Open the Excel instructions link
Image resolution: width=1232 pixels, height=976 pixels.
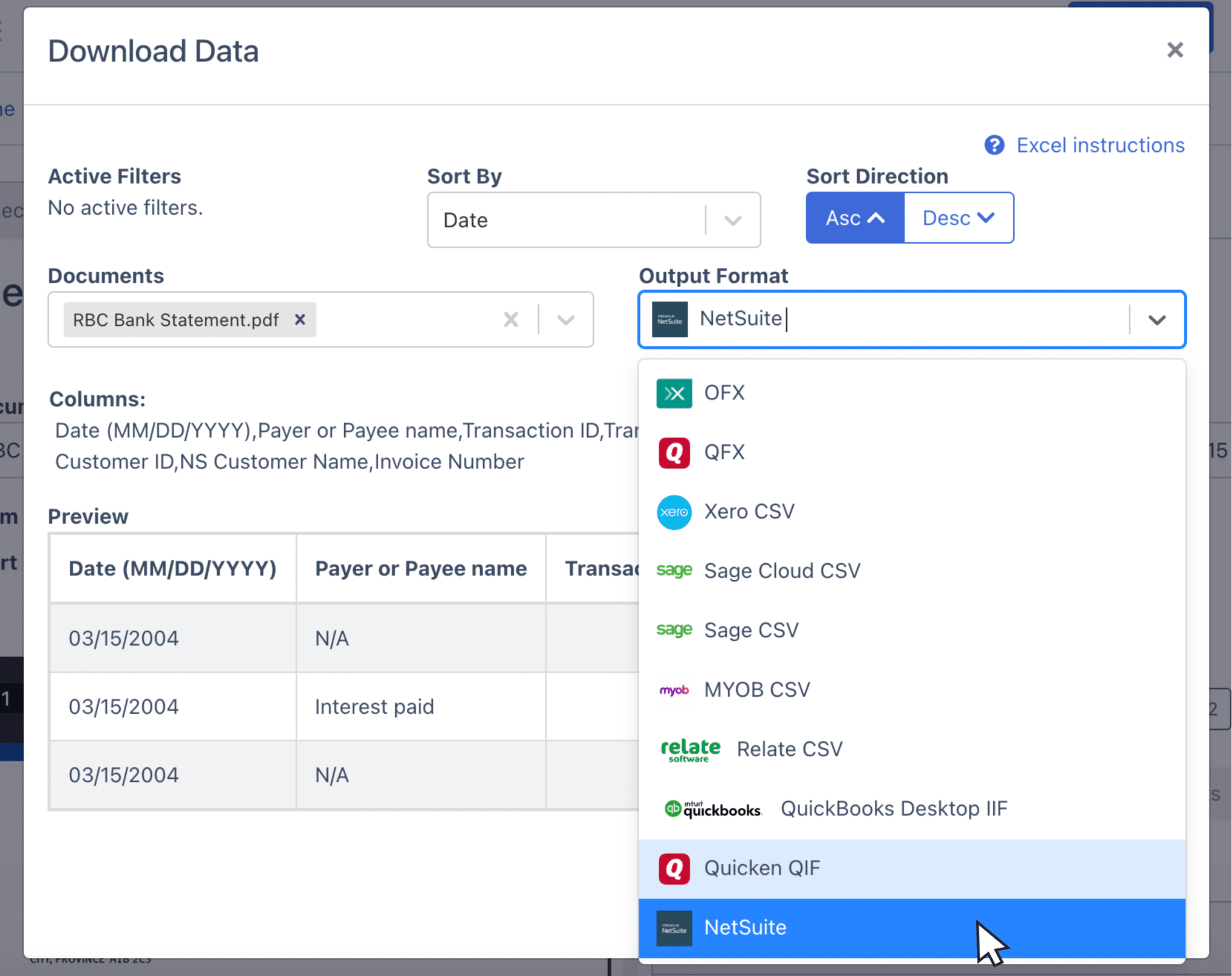click(x=1100, y=145)
